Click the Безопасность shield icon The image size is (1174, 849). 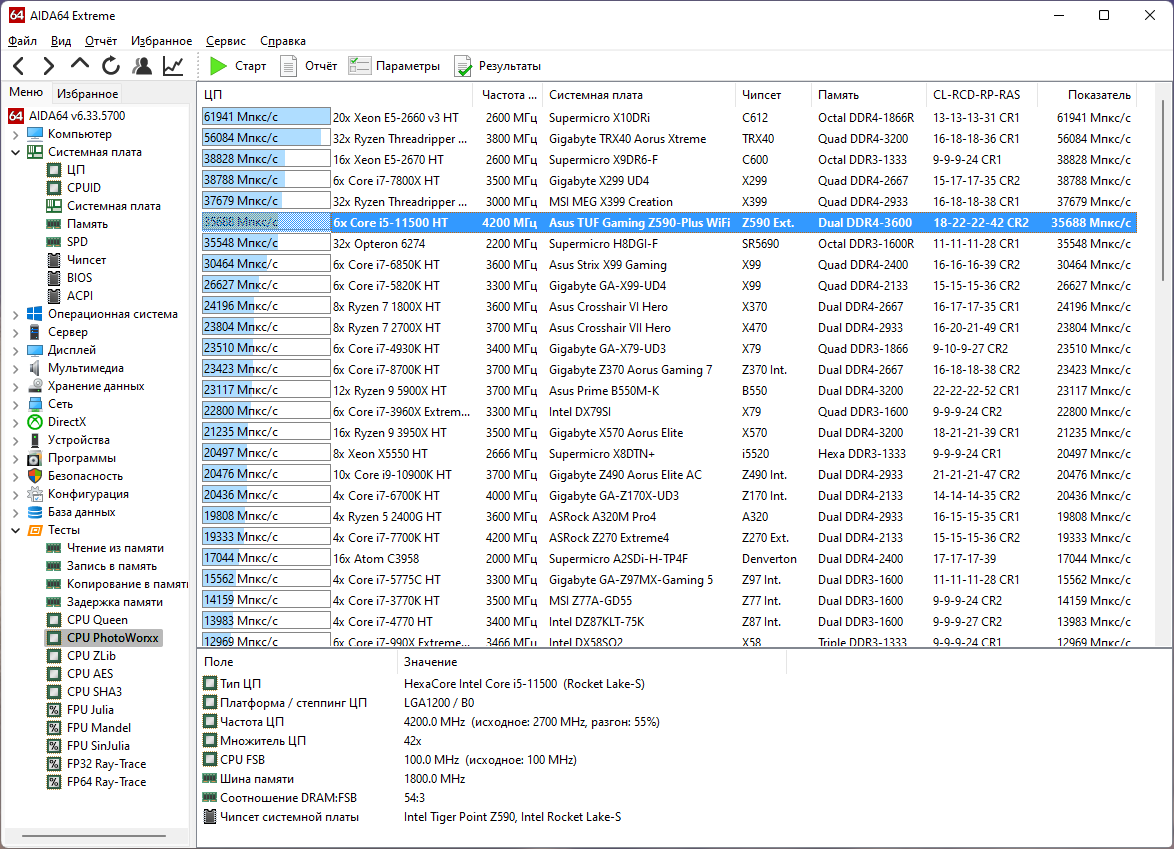pos(35,475)
